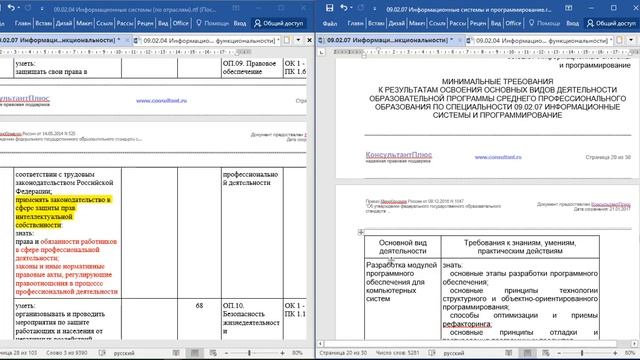Open the Главная tab in the right window
Image resolution: width=640 pixels, height=360 pixels.
coord(355,24)
